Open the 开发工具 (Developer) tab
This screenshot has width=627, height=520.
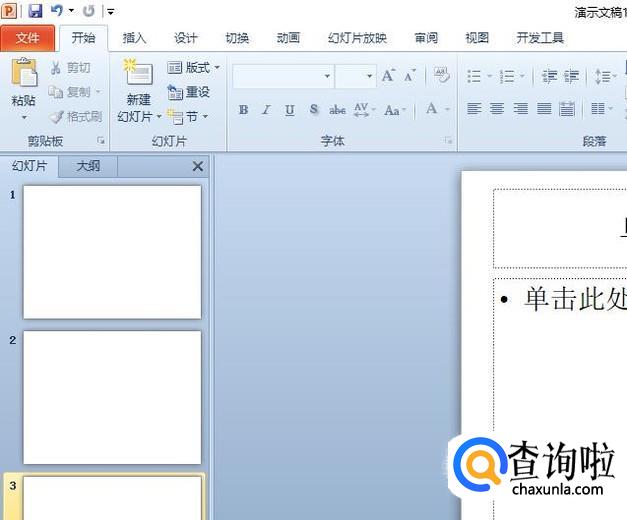[540, 38]
